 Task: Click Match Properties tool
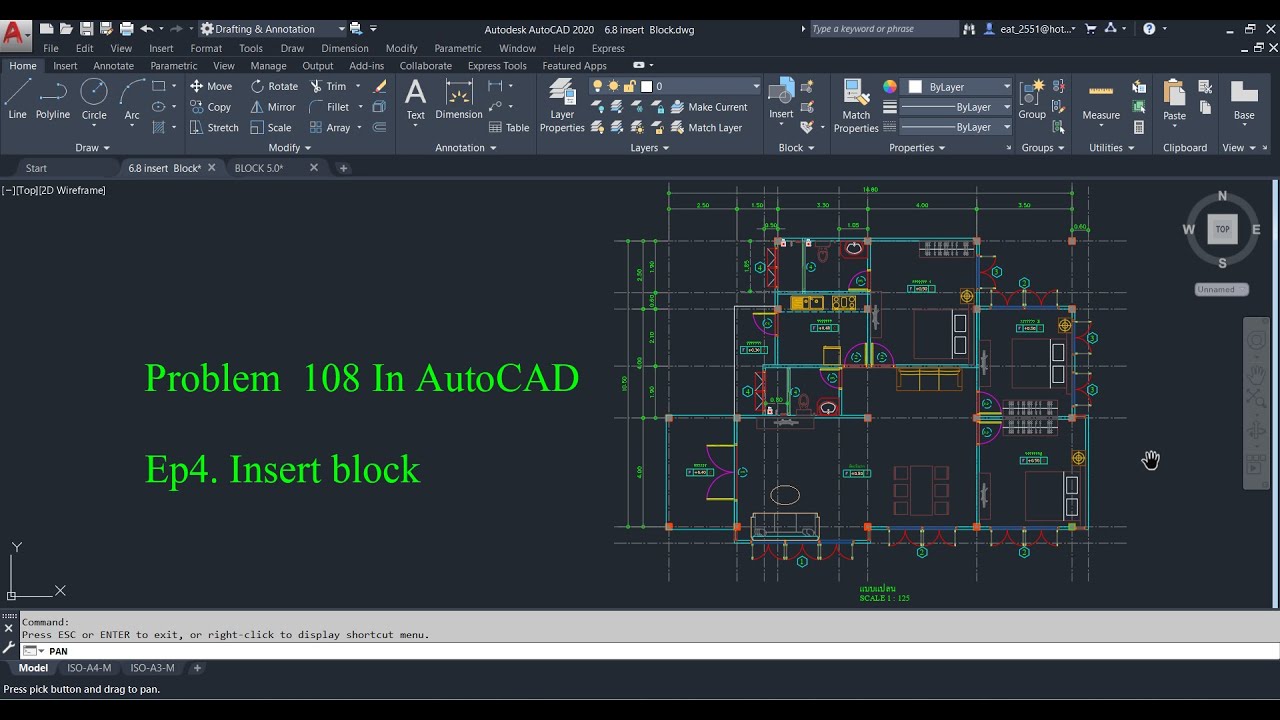[x=856, y=105]
